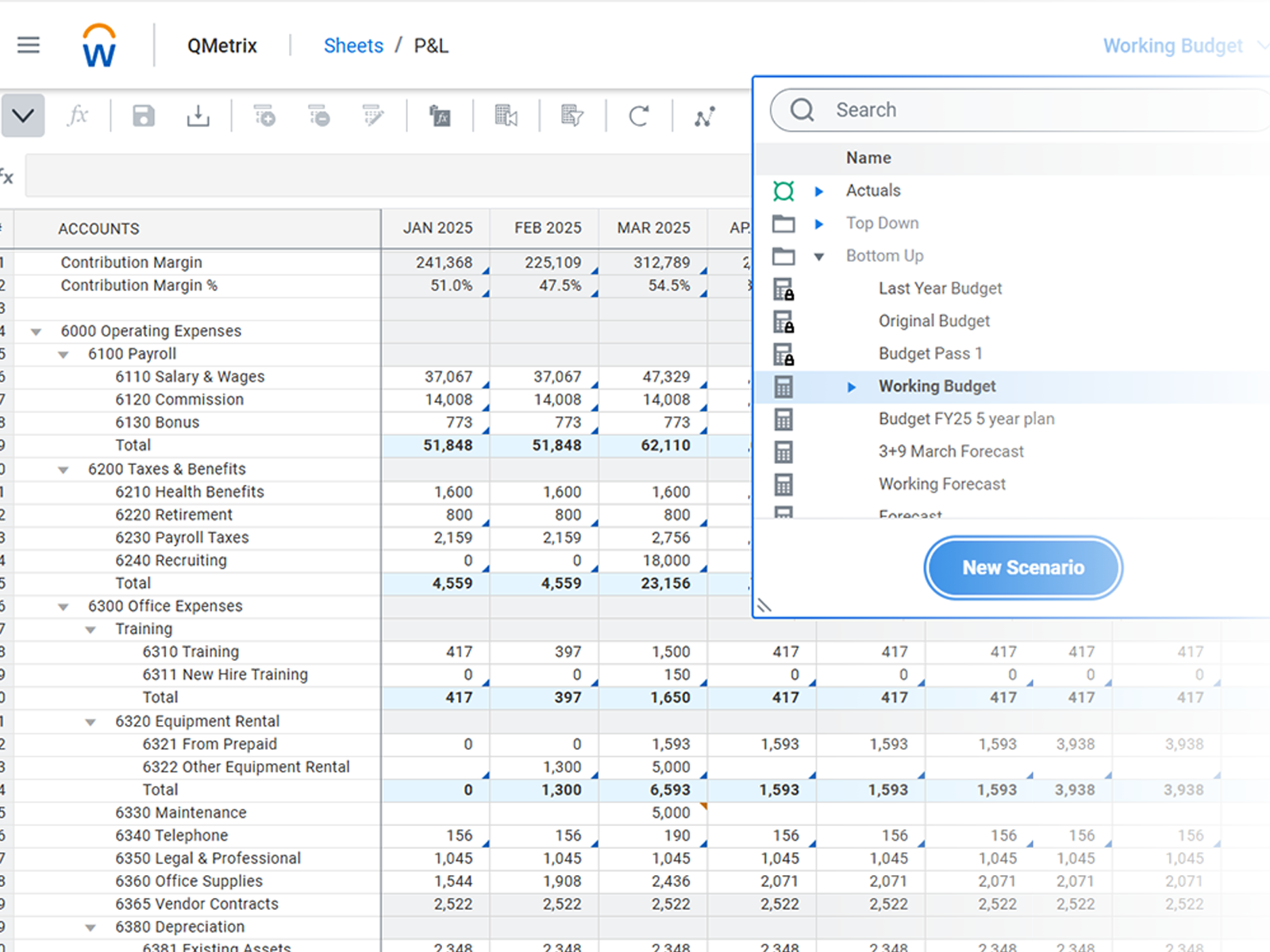Image resolution: width=1270 pixels, height=952 pixels.
Task: Click the New Scenario button
Action: pos(1022,567)
